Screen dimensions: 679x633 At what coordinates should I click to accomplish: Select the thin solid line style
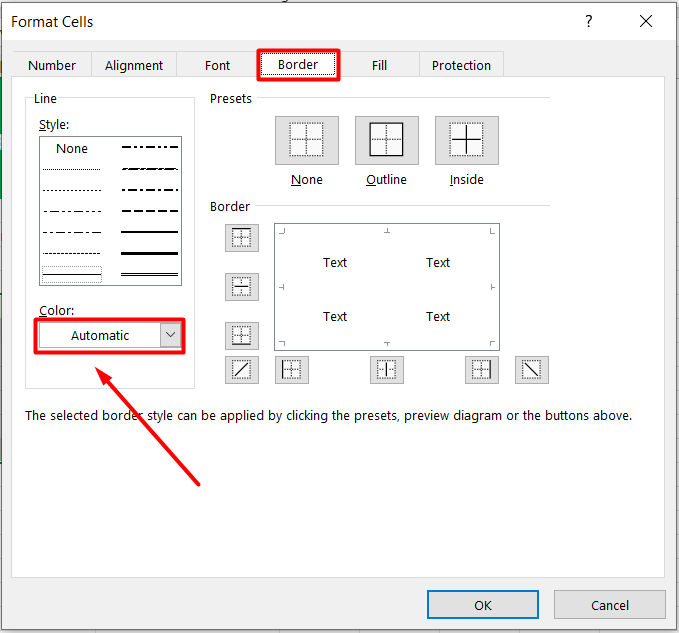(72, 275)
